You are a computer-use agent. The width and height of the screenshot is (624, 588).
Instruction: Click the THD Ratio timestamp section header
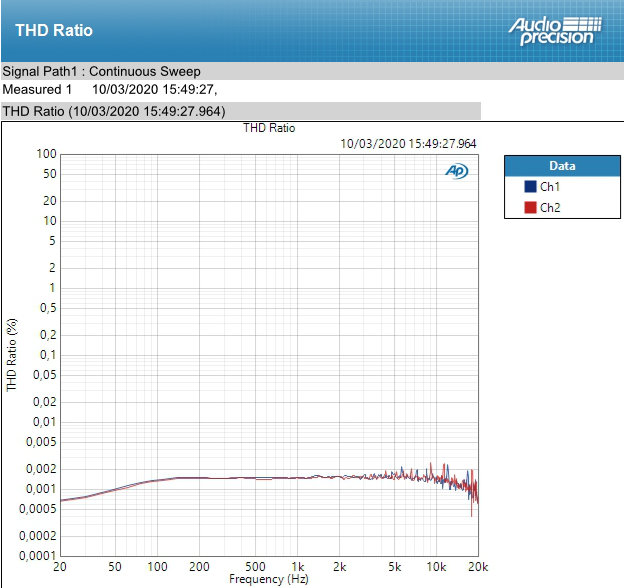coord(241,111)
